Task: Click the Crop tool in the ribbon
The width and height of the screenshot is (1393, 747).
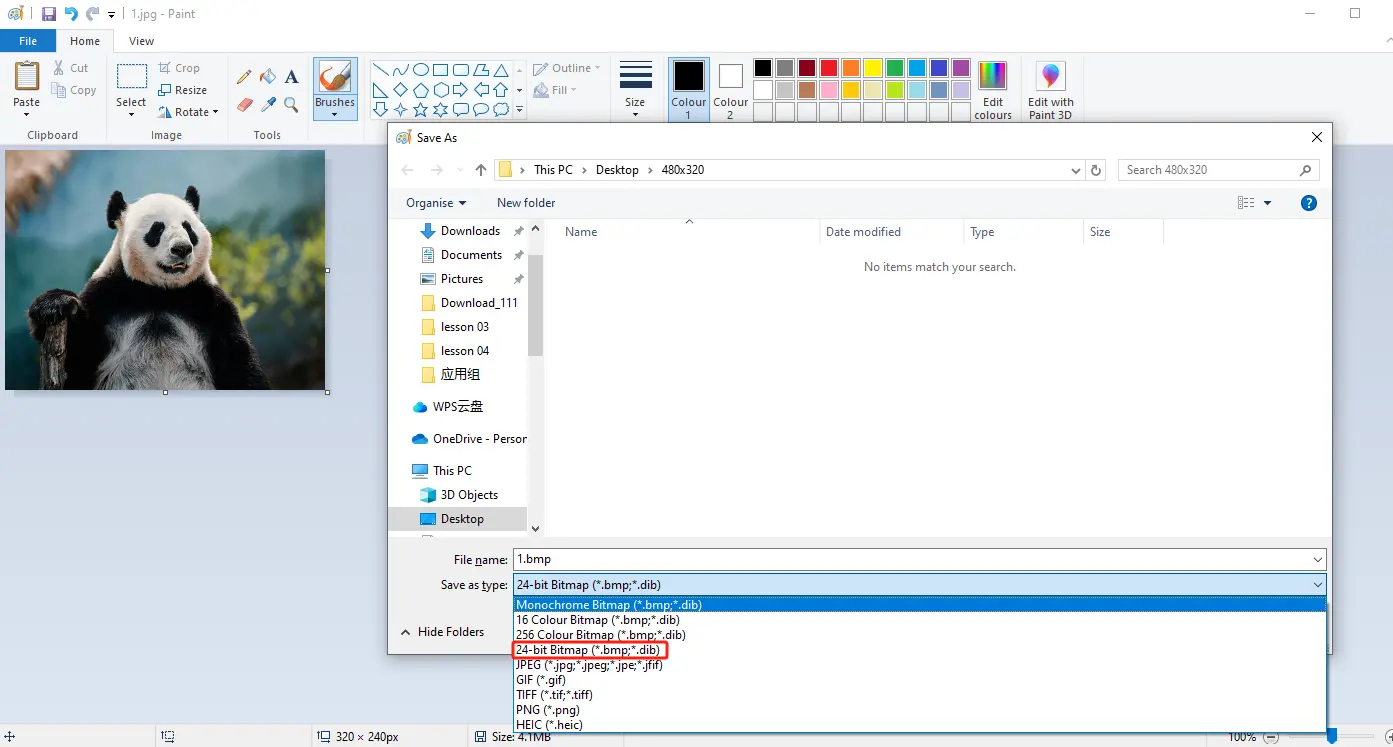Action: pos(180,68)
